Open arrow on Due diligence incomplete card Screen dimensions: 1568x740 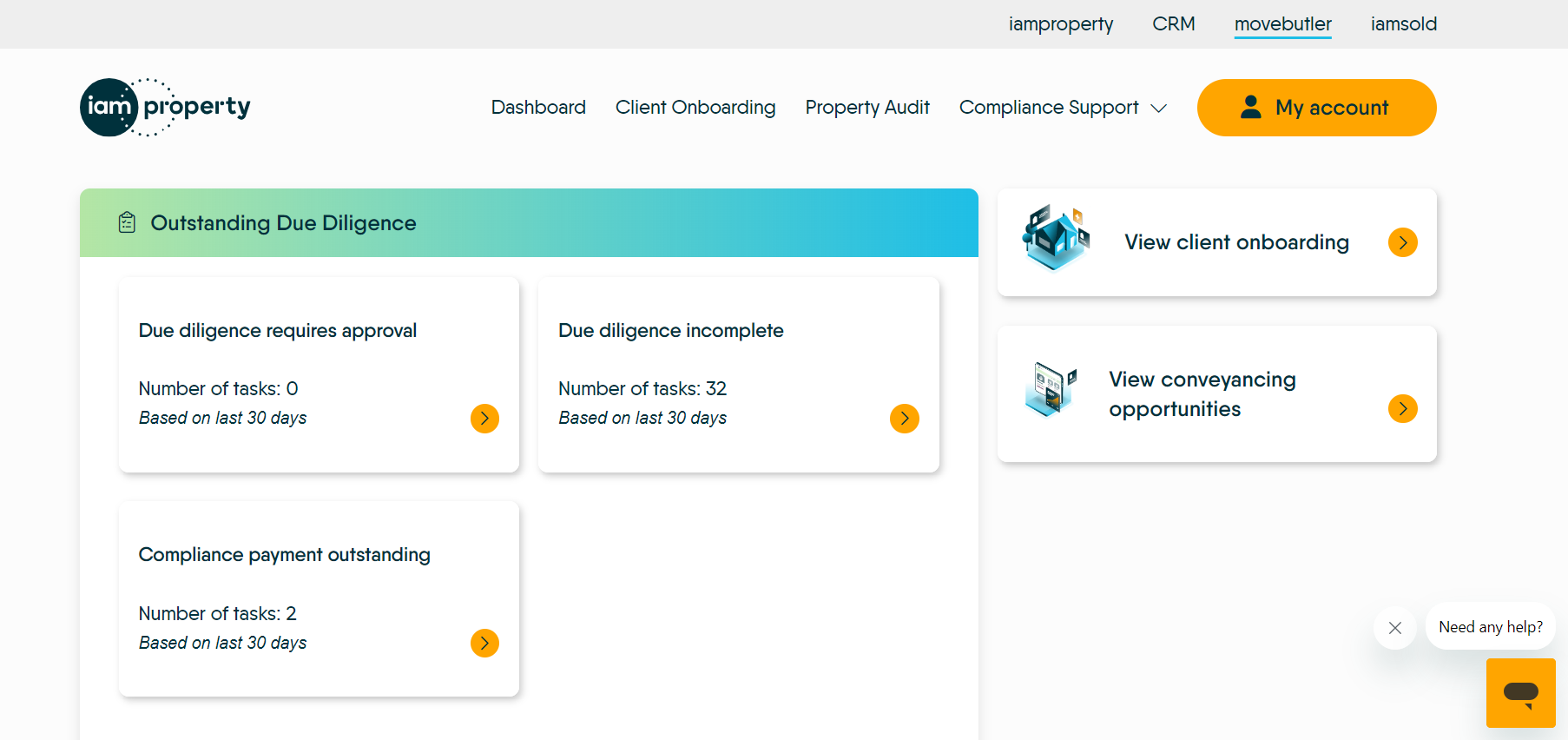pos(904,419)
